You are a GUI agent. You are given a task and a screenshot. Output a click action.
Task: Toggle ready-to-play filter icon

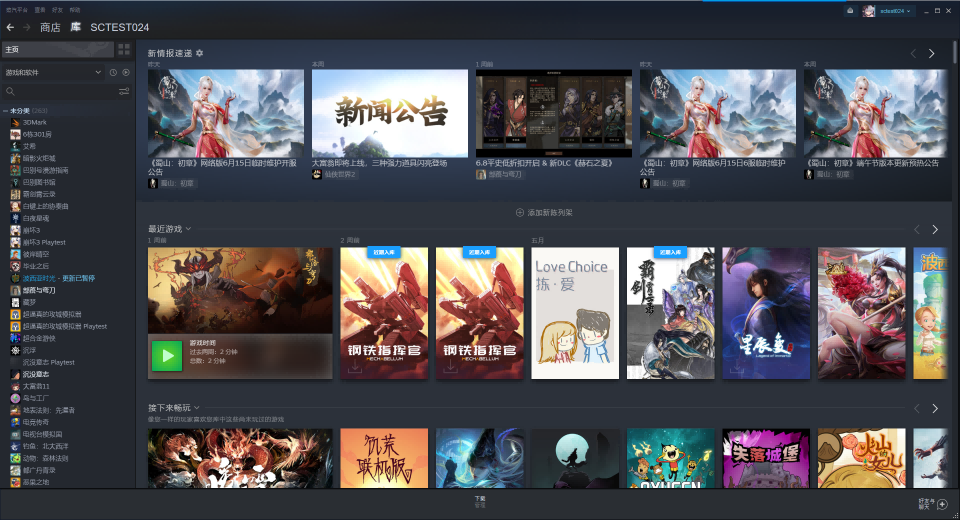[x=126, y=72]
